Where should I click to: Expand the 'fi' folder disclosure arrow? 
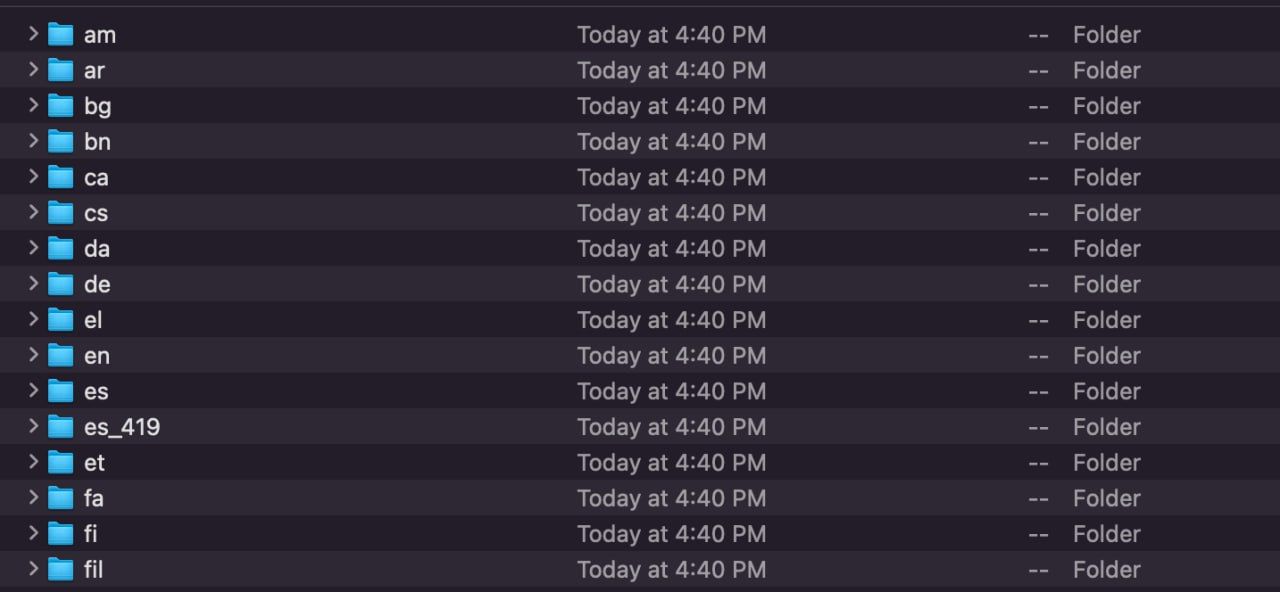(33, 533)
